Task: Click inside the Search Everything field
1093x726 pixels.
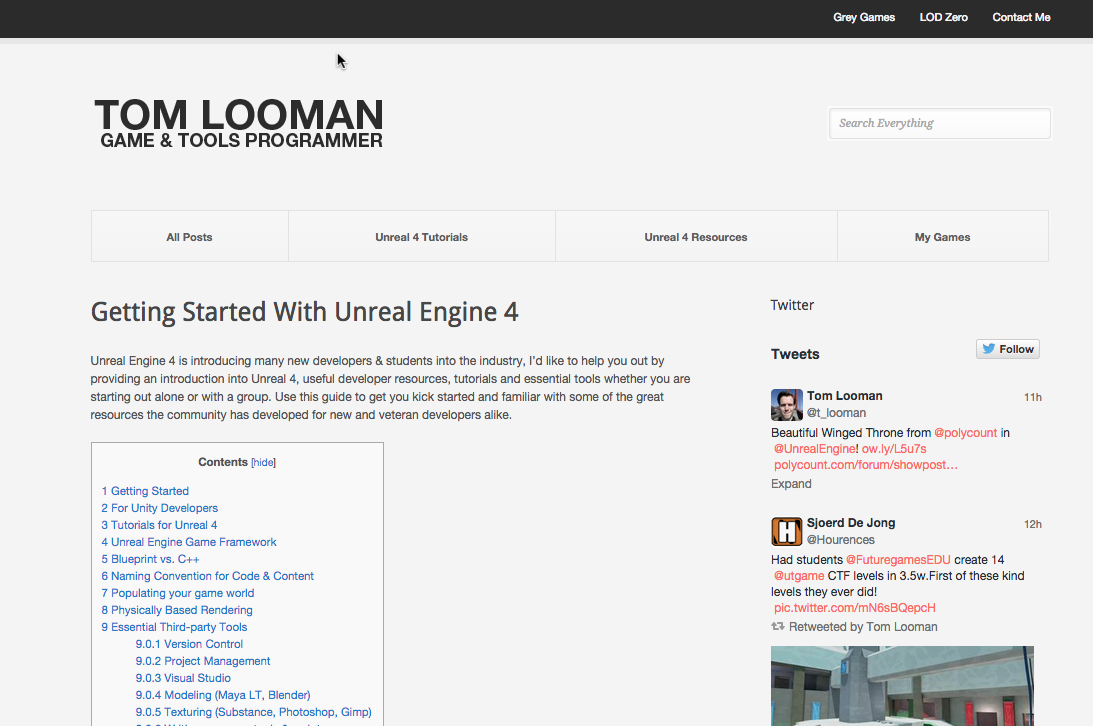Action: pos(939,123)
